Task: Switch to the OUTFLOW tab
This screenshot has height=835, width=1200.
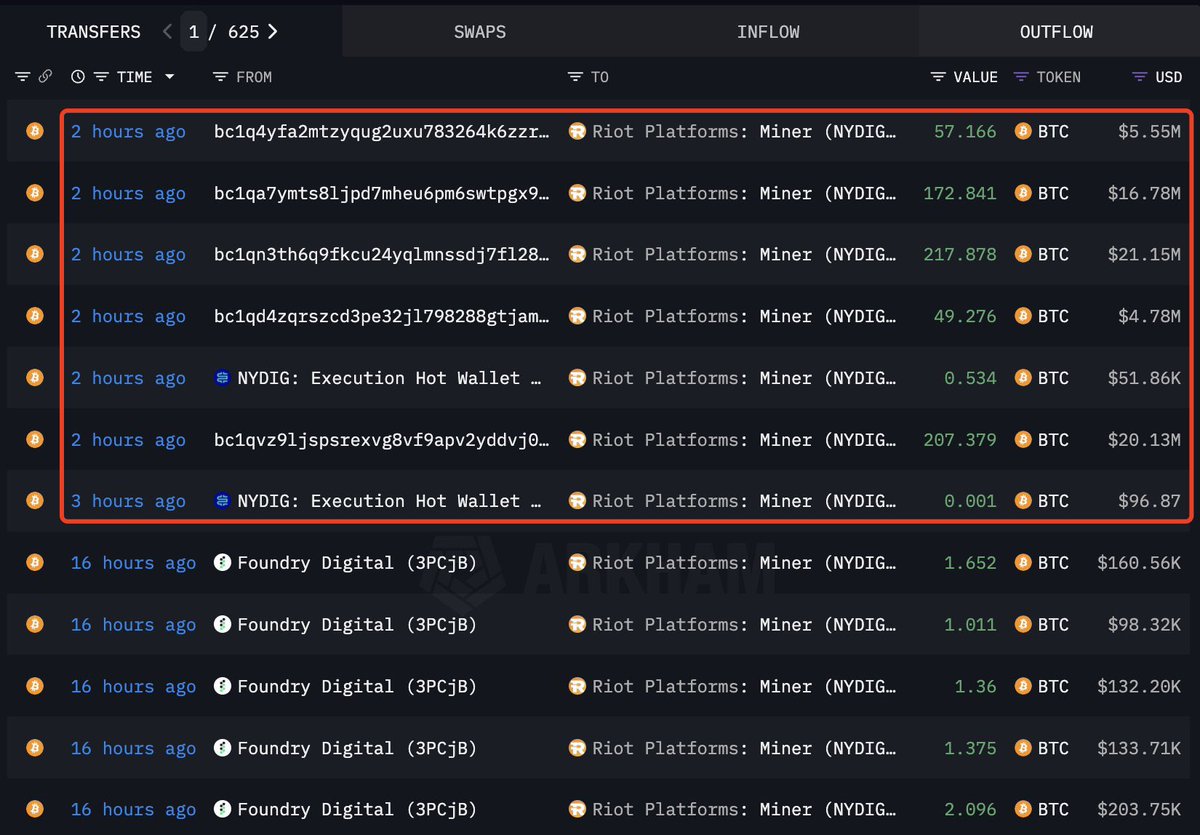Action: (1057, 32)
